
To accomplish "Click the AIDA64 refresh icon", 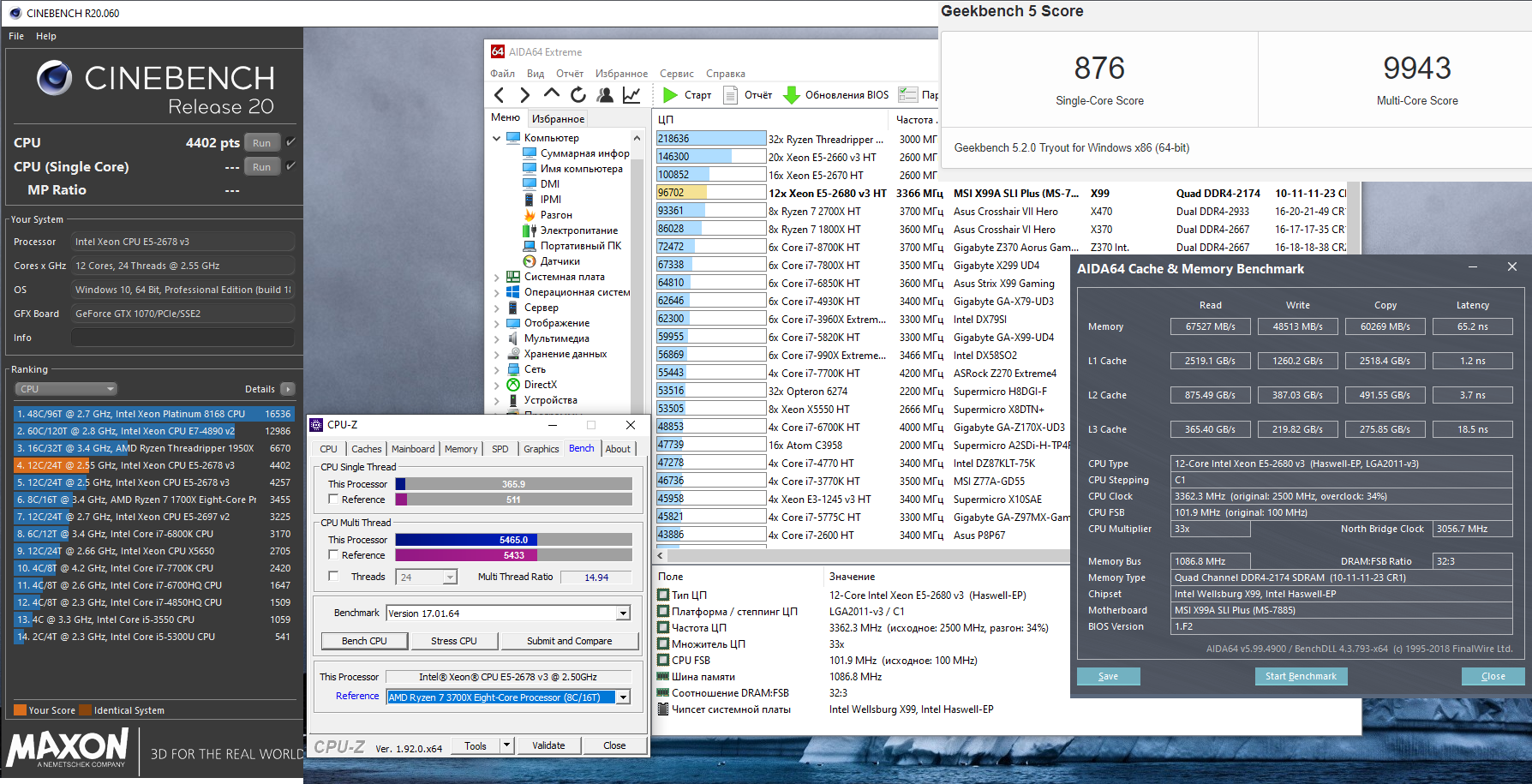I will [x=578, y=95].
